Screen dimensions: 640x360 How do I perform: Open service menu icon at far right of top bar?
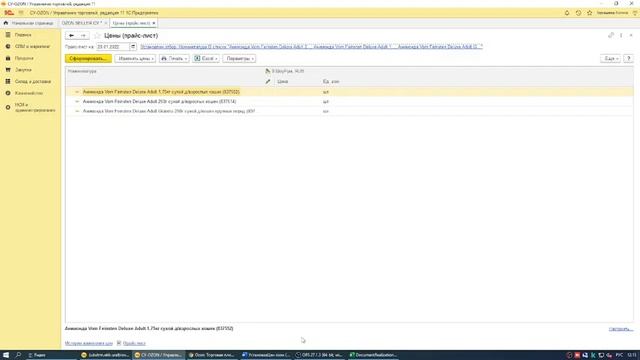click(x=635, y=13)
